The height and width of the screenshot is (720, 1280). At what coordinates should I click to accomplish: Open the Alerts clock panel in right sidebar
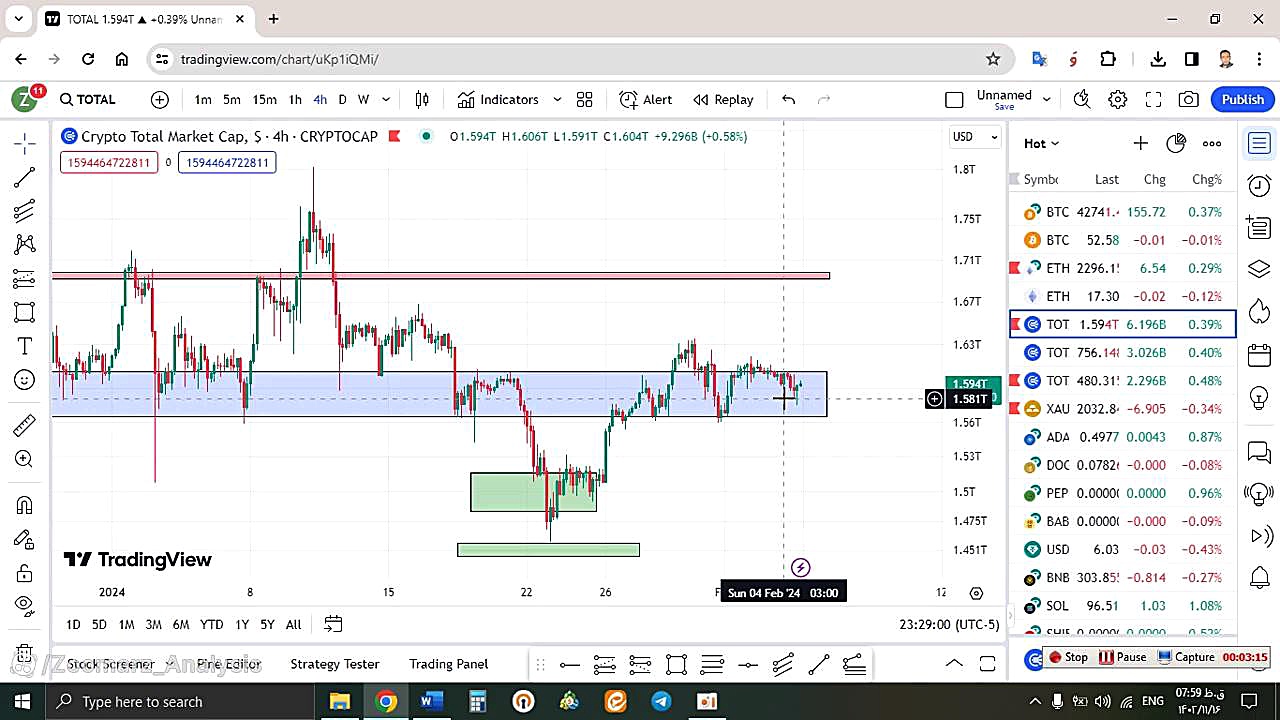tap(1260, 186)
